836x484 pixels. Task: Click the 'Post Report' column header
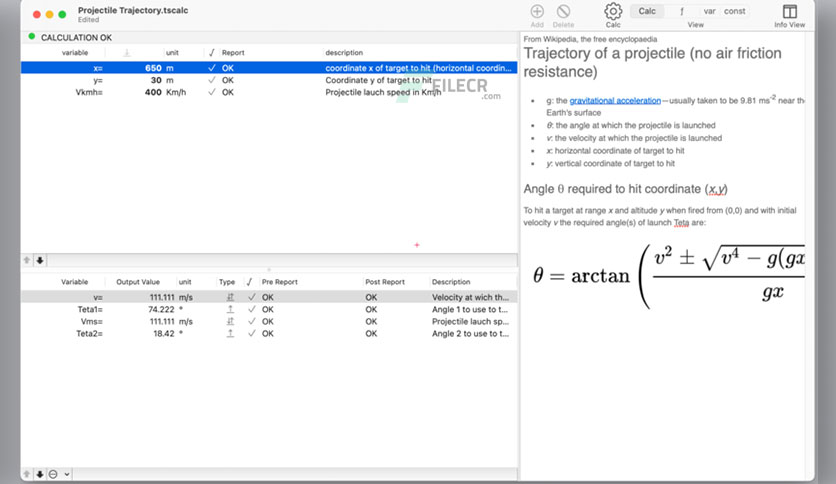point(385,282)
